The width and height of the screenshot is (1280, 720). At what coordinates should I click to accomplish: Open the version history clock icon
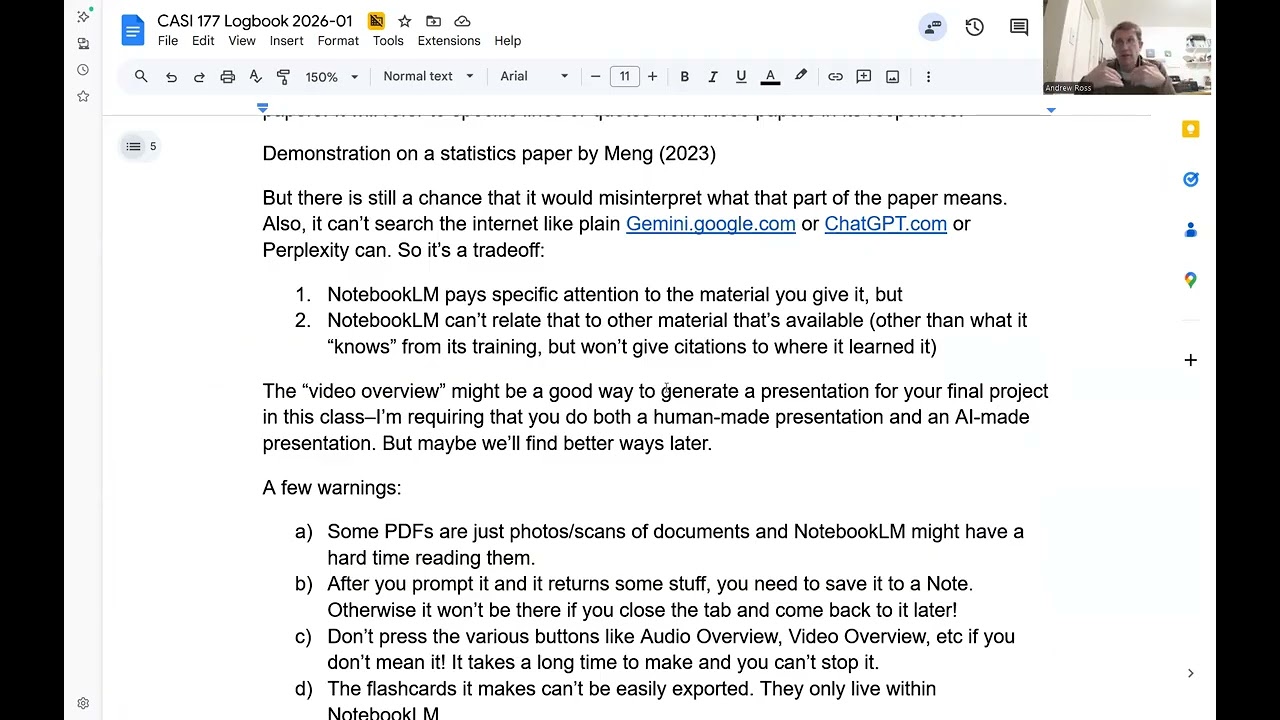tap(974, 27)
